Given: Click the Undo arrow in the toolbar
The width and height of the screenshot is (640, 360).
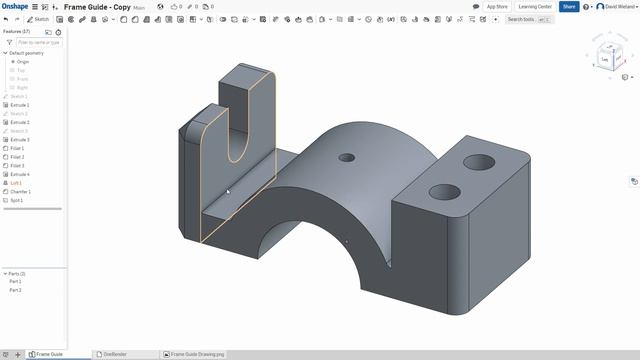Looking at the screenshot, I should (6, 19).
